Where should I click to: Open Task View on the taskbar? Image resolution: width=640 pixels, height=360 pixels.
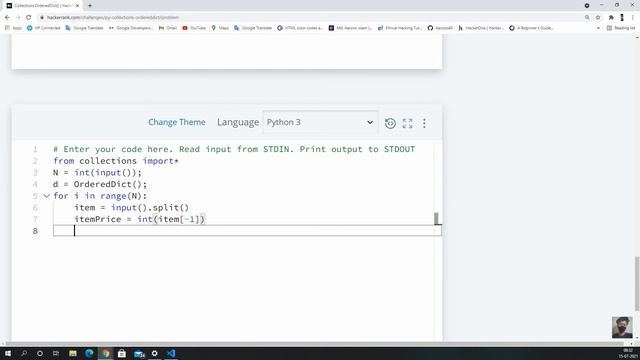56,353
